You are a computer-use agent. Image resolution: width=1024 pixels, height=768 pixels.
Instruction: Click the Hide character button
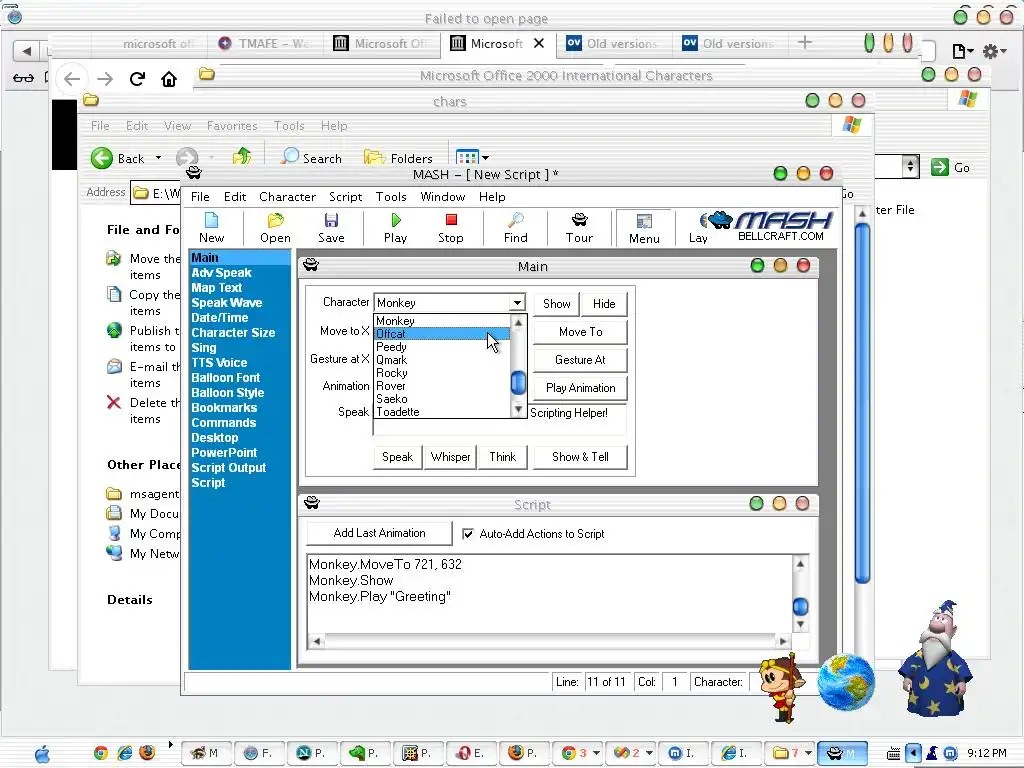click(604, 304)
